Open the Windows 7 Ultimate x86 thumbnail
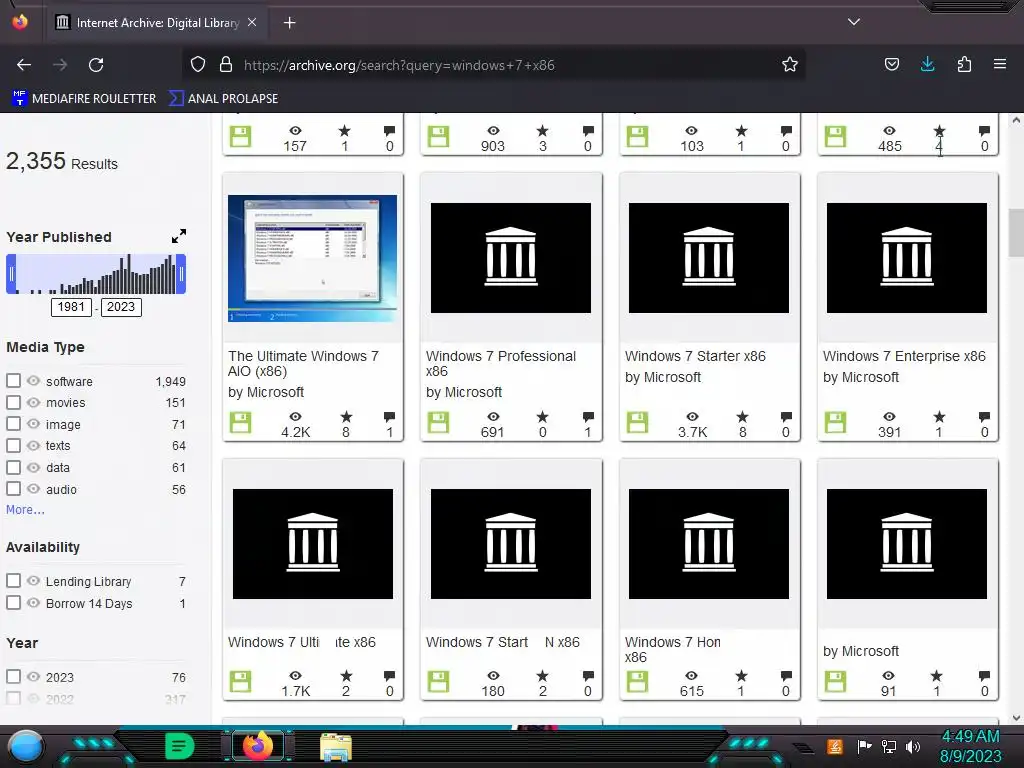 (x=313, y=543)
